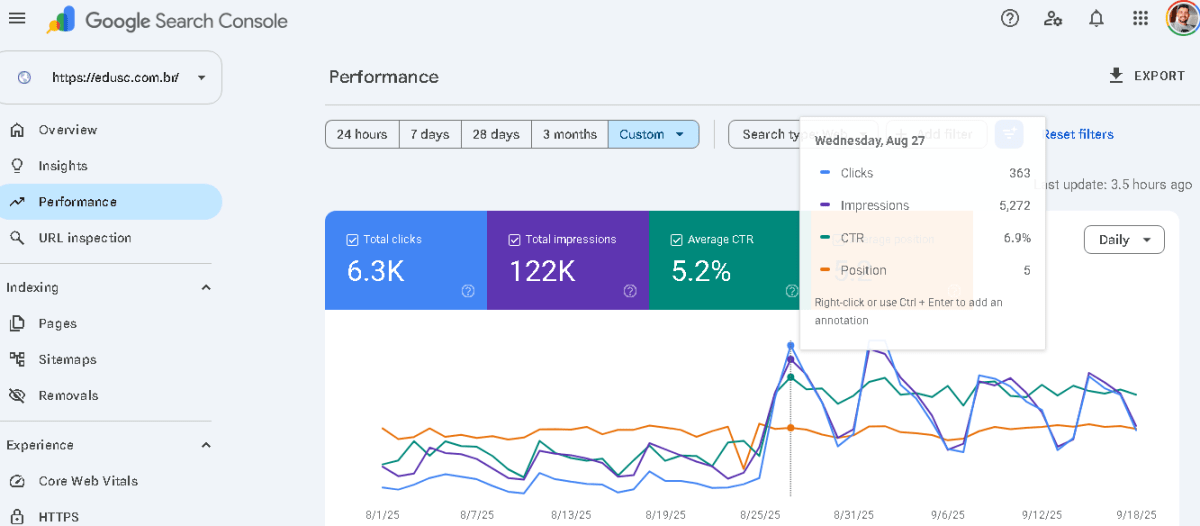Click the HTTPS lock icon
The image size is (1200, 526).
[x=17, y=517]
